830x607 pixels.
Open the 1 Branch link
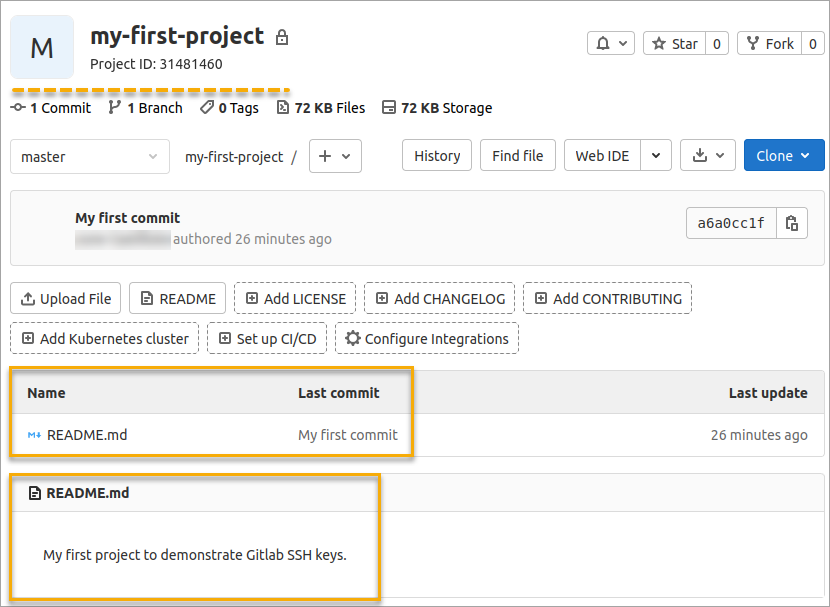point(145,108)
